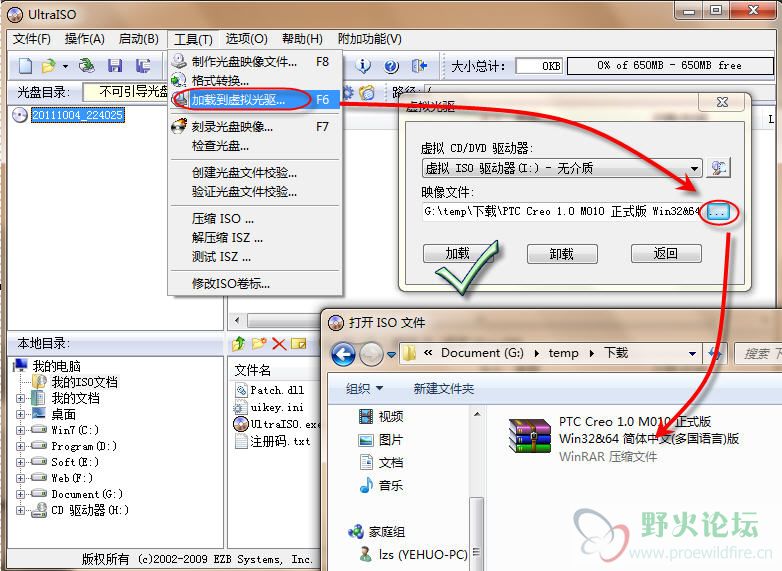Choose 加载到虚拟光驱... from Tools menu

(255, 100)
